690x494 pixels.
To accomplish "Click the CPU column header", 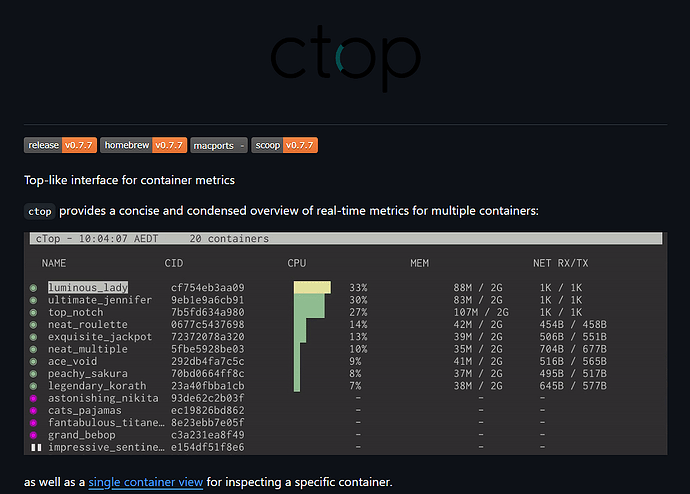I will point(296,263).
